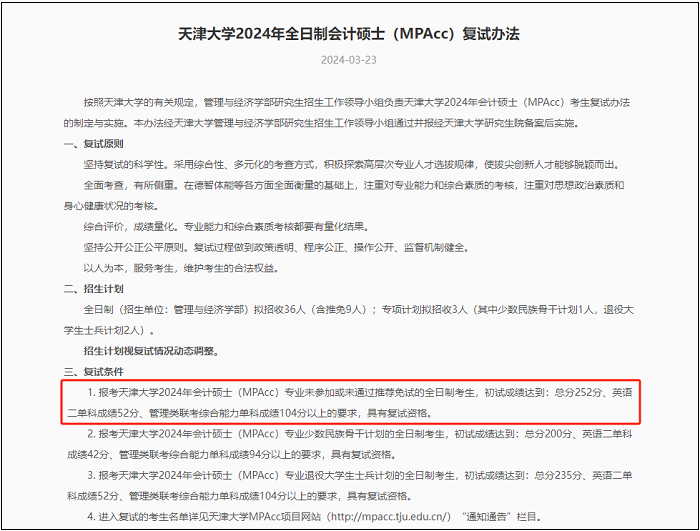Viewport: 700px width, 531px height.
Task: Click the heading 一、复试原则
Action: [x=91, y=144]
